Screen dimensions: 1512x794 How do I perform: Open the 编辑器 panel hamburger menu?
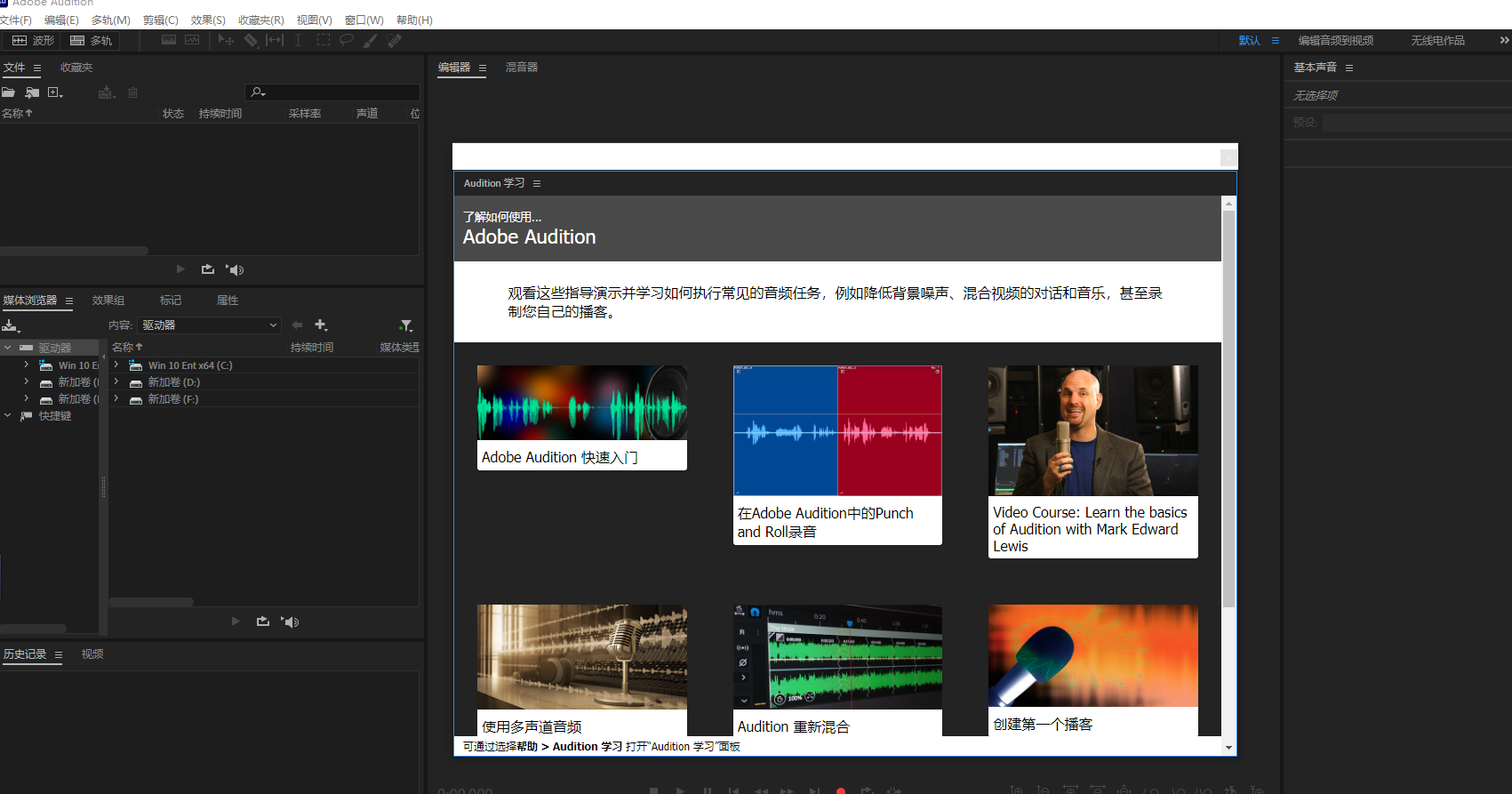point(483,68)
